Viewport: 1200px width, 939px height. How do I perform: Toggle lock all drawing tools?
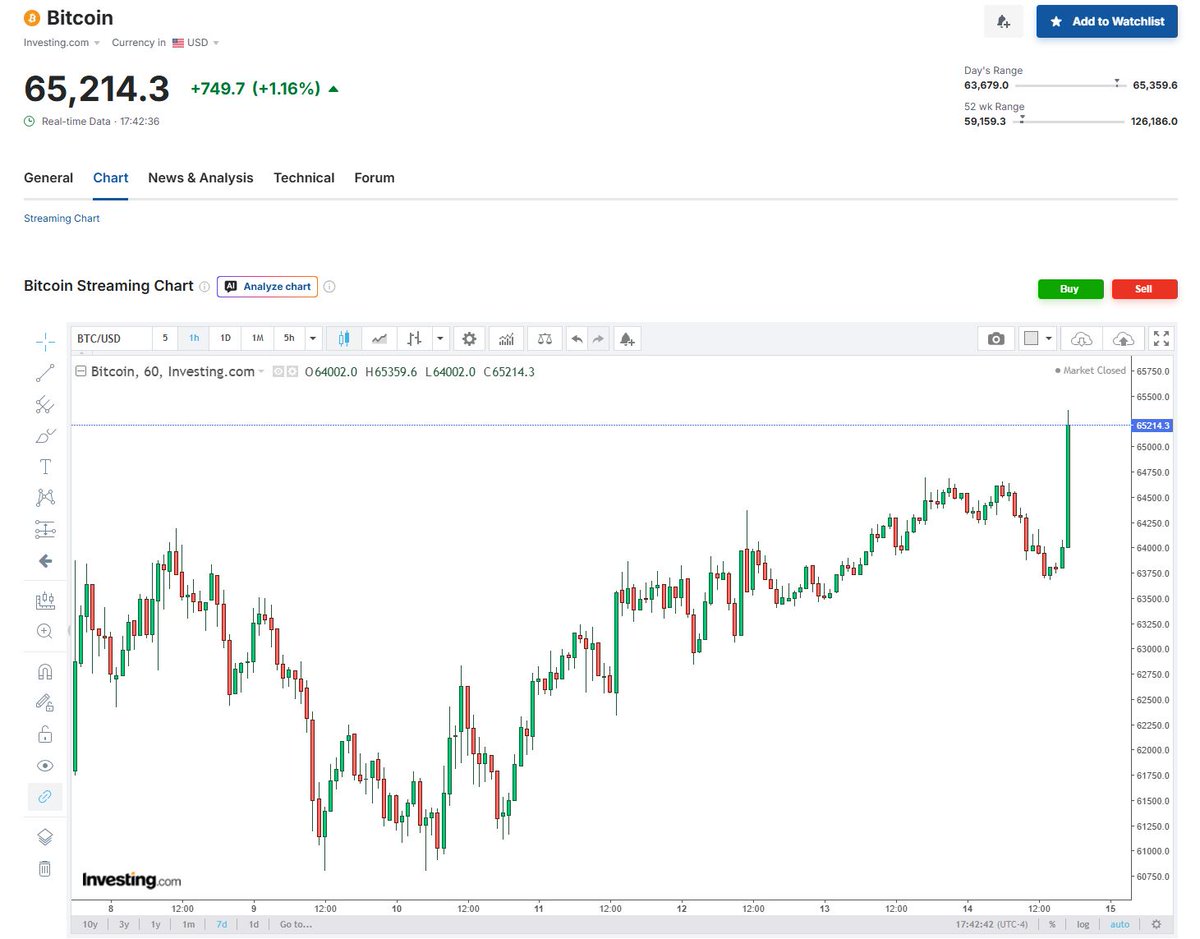(45, 734)
